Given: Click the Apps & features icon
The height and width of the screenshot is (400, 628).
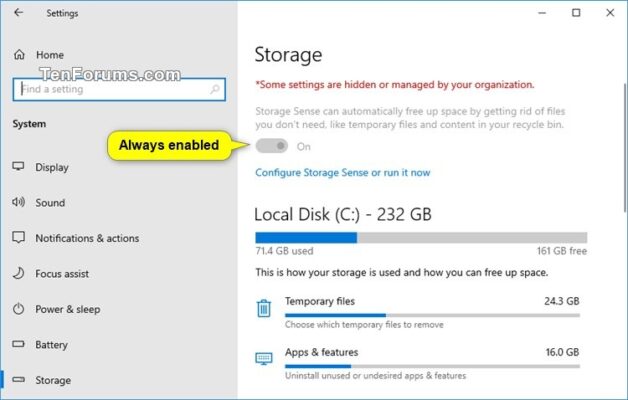Looking at the screenshot, I should 264,359.
